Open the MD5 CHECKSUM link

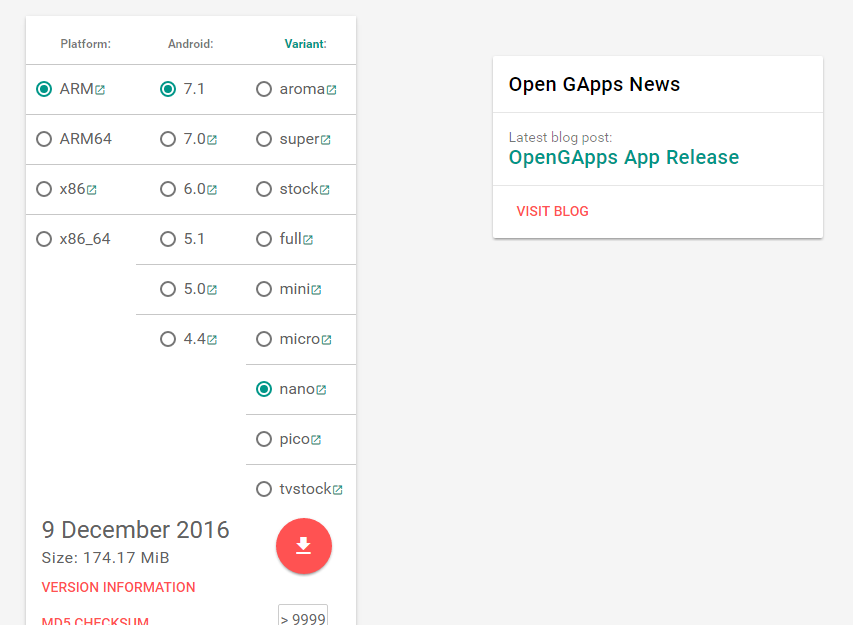click(x=95, y=620)
